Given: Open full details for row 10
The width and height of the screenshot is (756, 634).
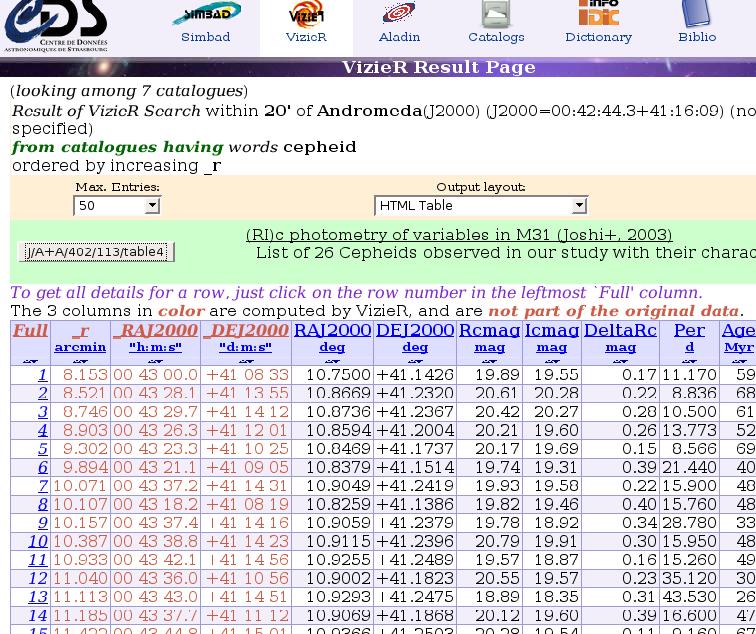Looking at the screenshot, I should coord(38,541).
